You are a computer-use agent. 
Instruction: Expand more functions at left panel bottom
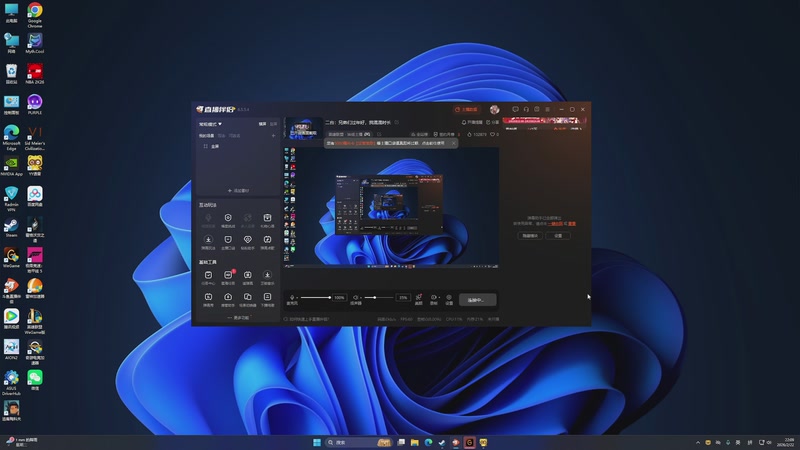click(x=238, y=317)
